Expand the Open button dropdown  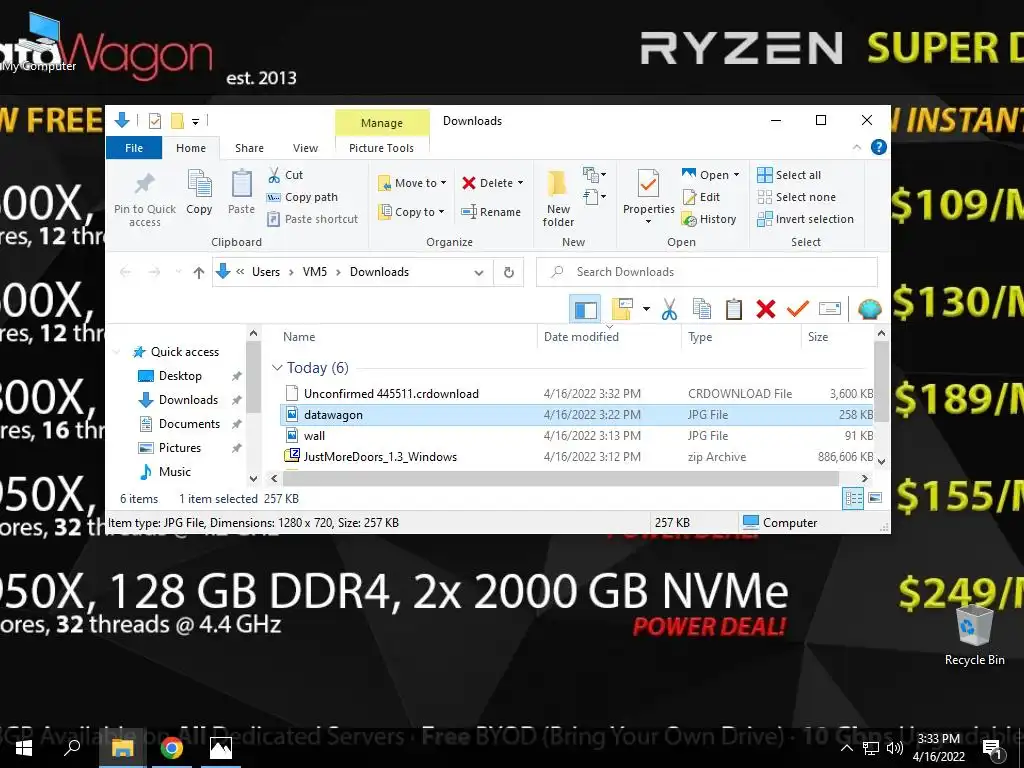click(x=736, y=175)
